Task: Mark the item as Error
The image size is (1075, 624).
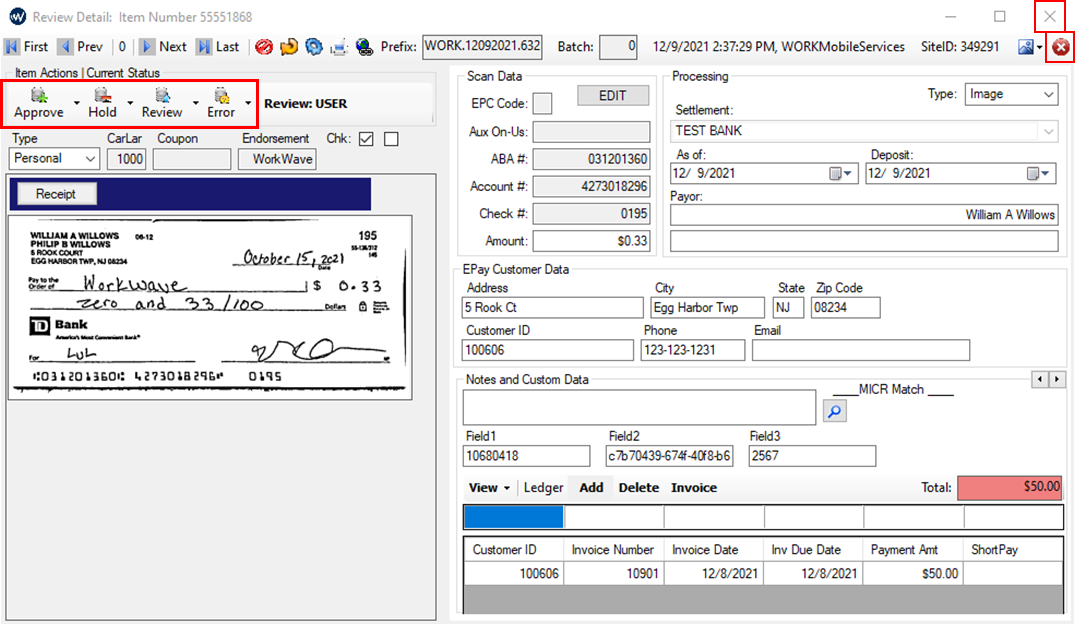Action: click(x=221, y=103)
